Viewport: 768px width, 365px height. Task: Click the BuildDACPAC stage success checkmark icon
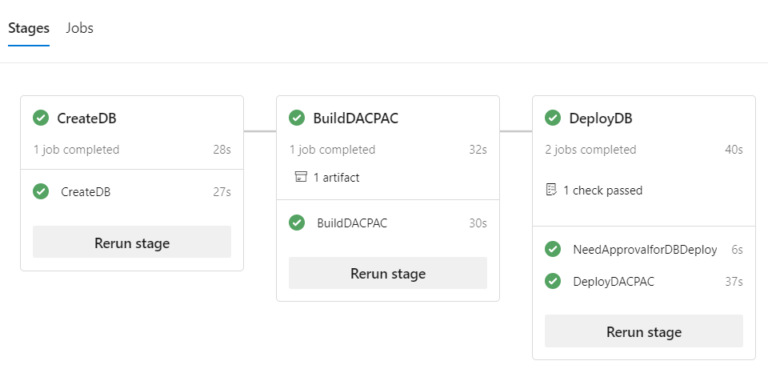(x=297, y=118)
